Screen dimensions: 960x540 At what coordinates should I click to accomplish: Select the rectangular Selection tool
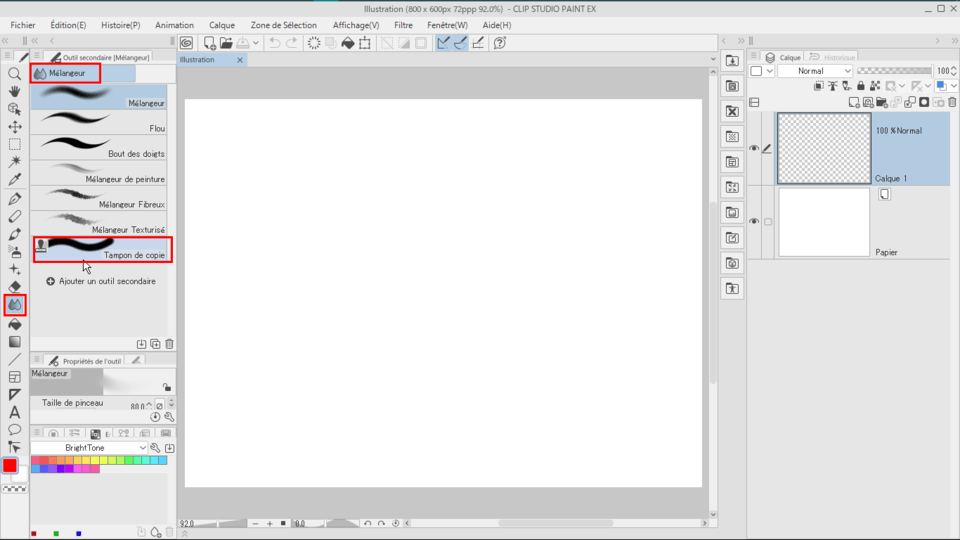pos(14,144)
